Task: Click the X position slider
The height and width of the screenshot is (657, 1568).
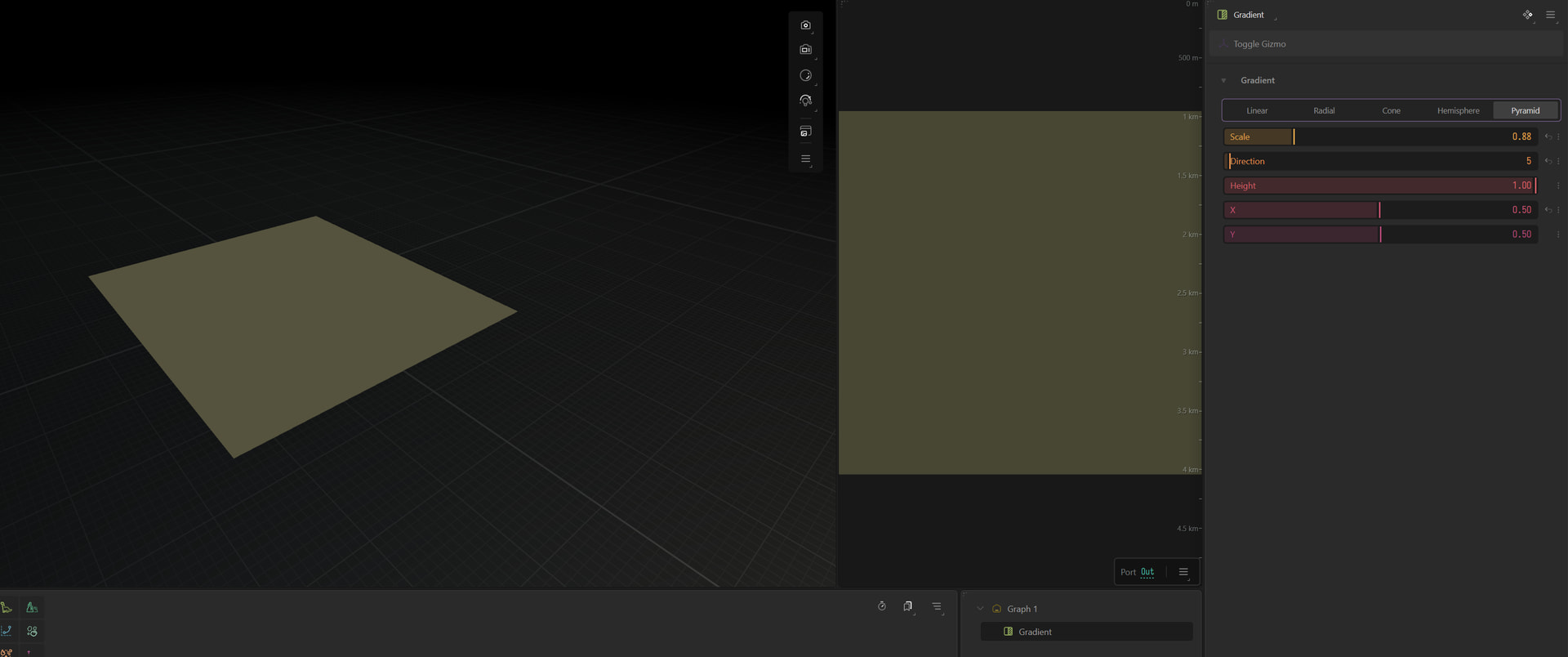Action: [x=1380, y=210]
